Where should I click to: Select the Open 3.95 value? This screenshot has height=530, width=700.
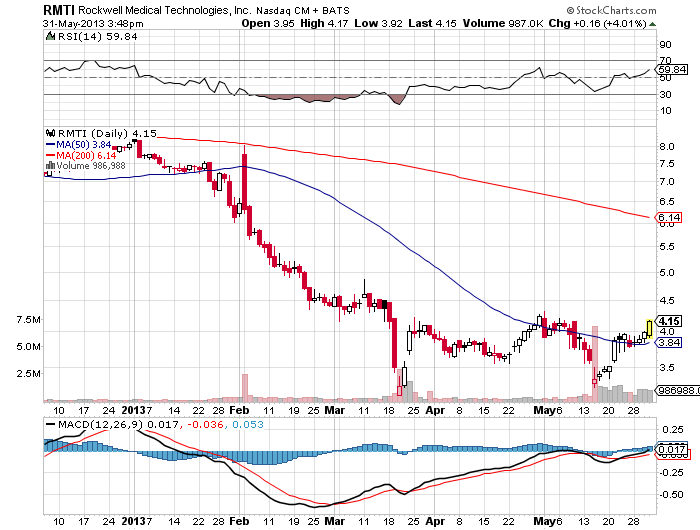(268, 23)
